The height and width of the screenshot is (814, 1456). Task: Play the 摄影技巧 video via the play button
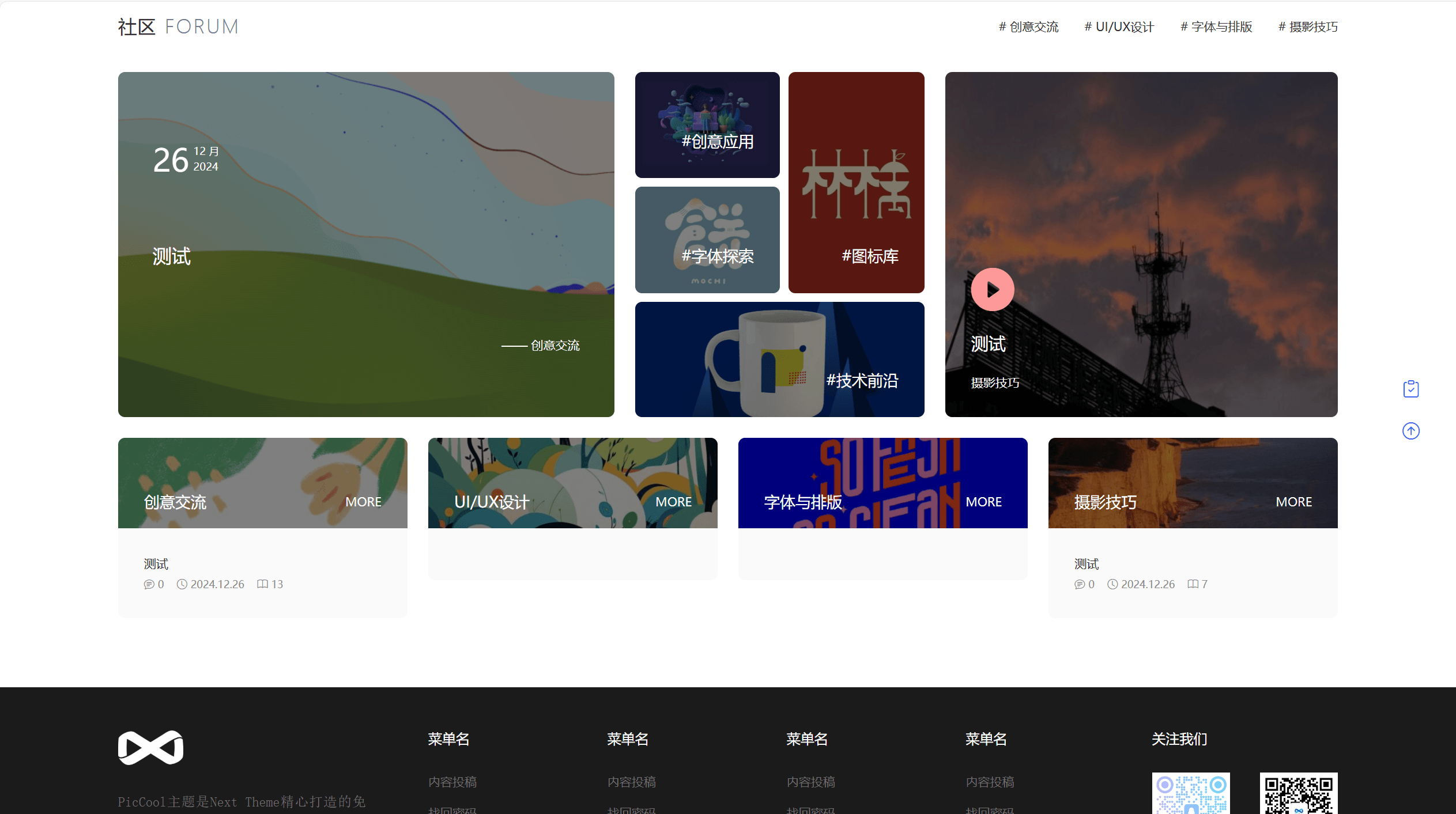pyautogui.click(x=992, y=289)
